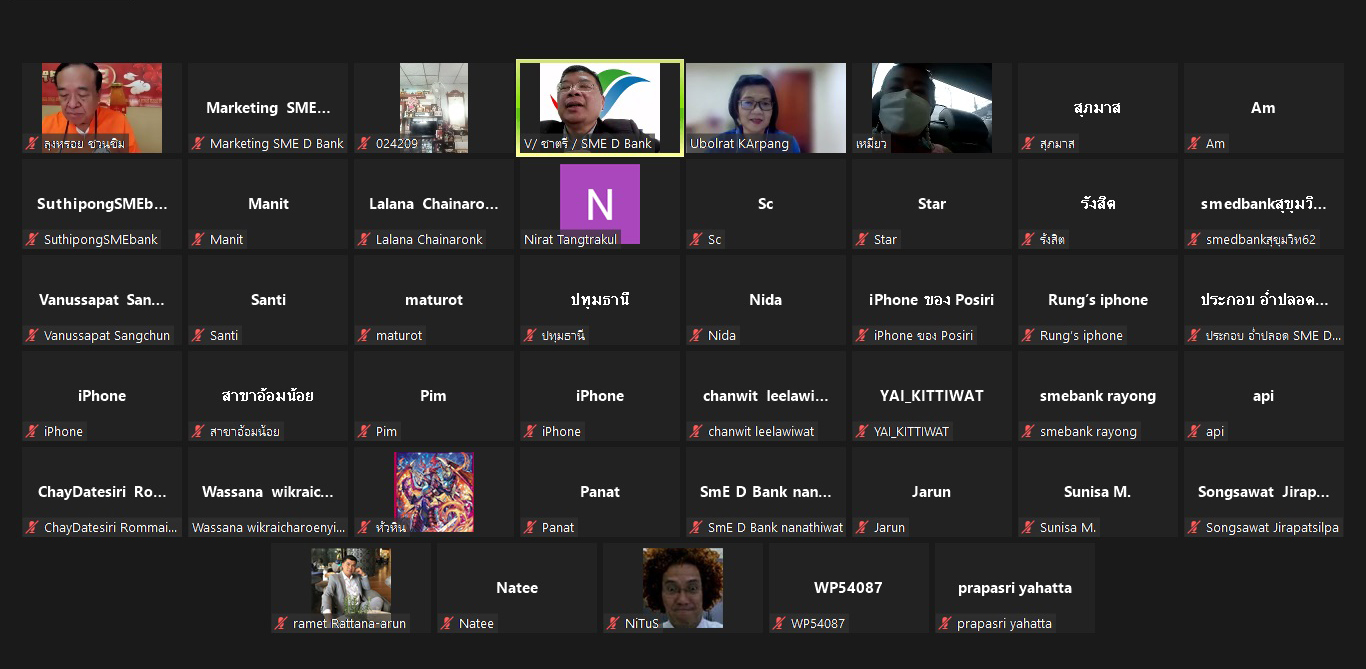Click Manit's muted microphone icon
1366x669 pixels.
click(x=198, y=240)
